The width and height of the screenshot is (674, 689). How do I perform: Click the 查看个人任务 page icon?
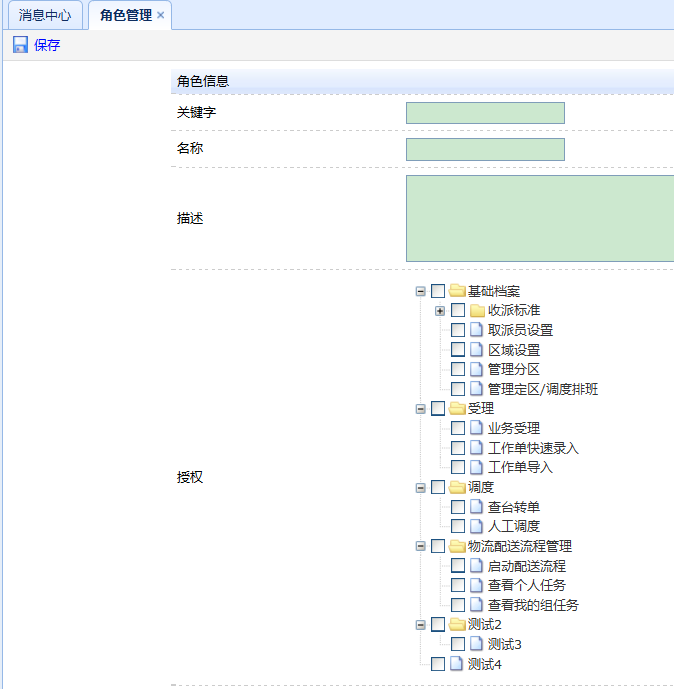[x=476, y=585]
